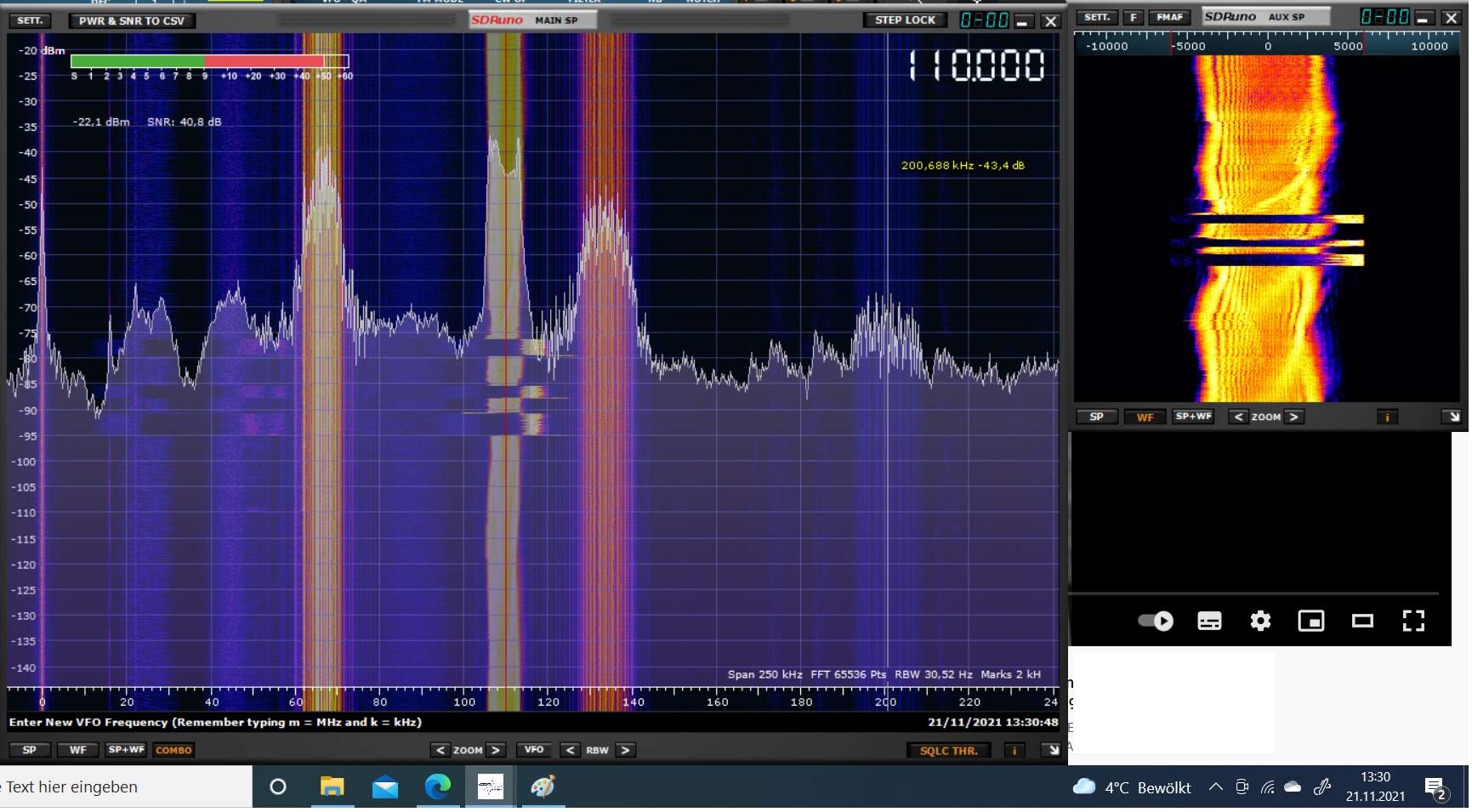This screenshot has height=812, width=1472.
Task: Open File Explorer from taskbar
Action: pos(332,787)
